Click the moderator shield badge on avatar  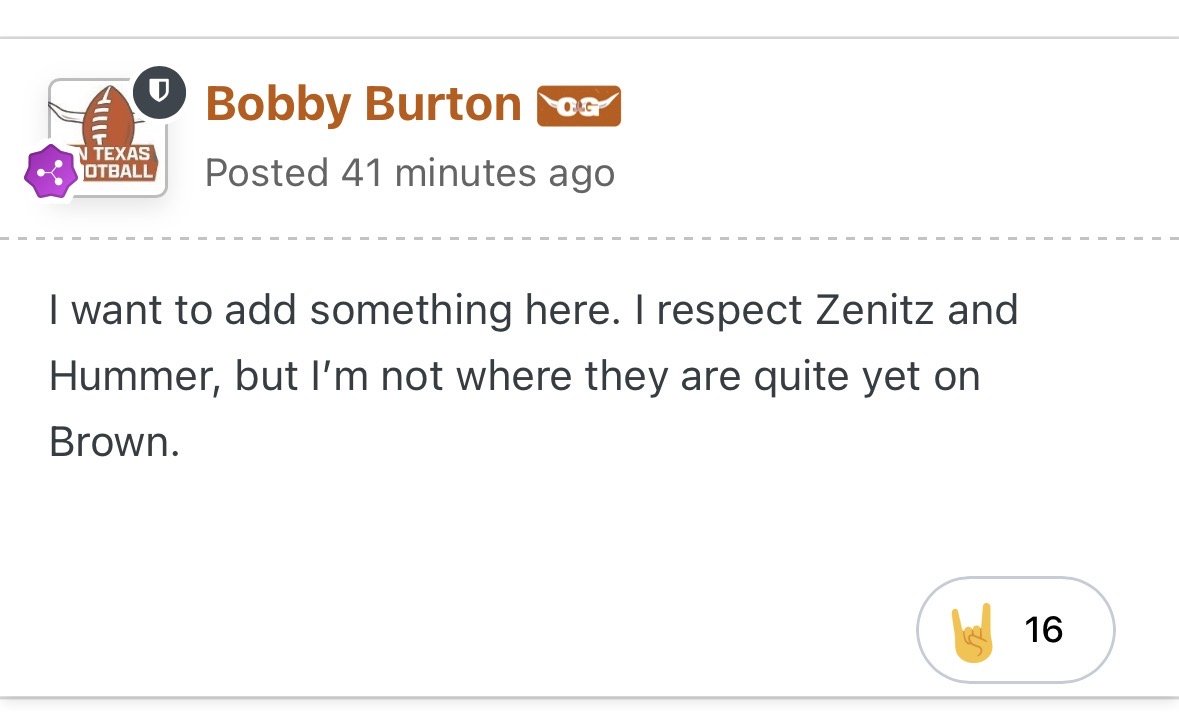[159, 94]
